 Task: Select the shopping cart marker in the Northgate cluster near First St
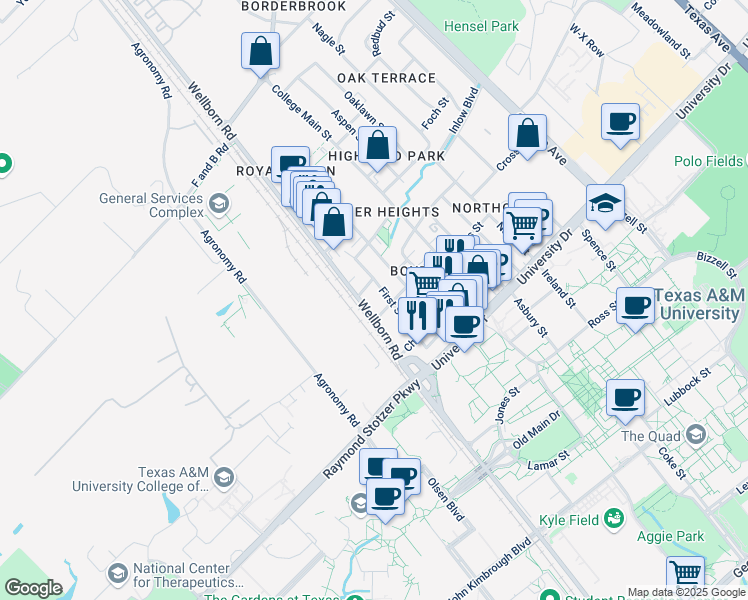coord(422,281)
